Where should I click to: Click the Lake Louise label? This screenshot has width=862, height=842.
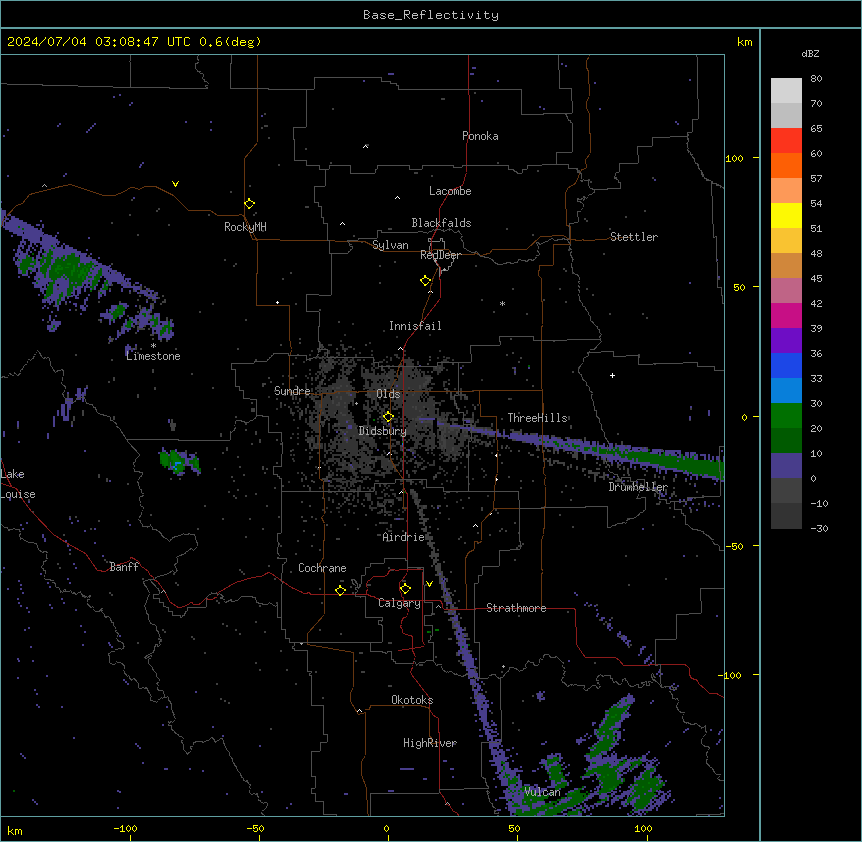18,484
